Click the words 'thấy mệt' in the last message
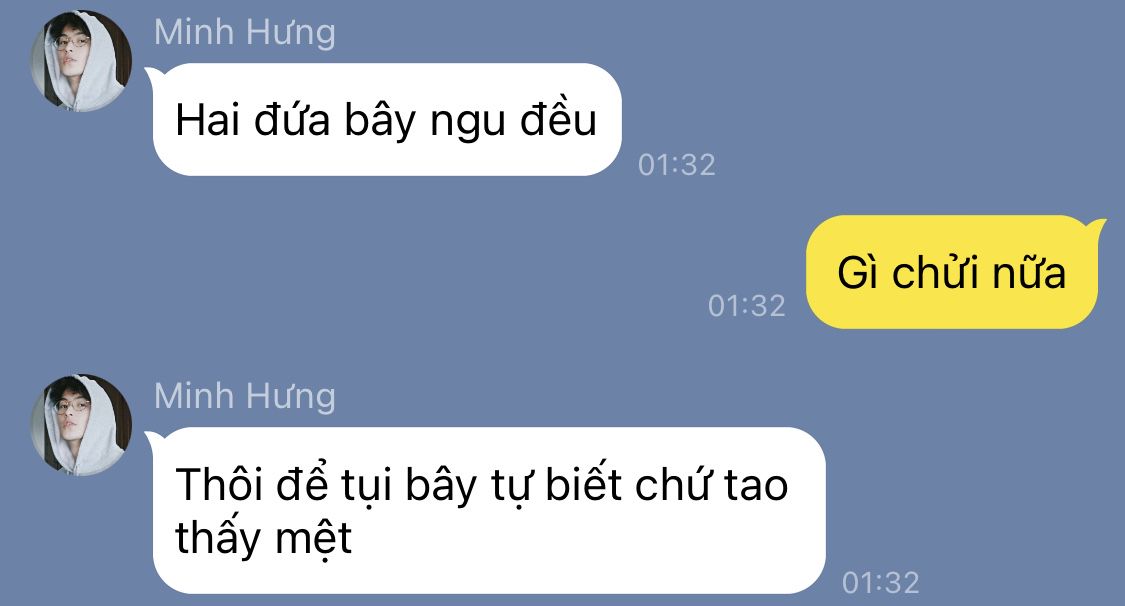The width and height of the screenshot is (1125, 606). 263,539
